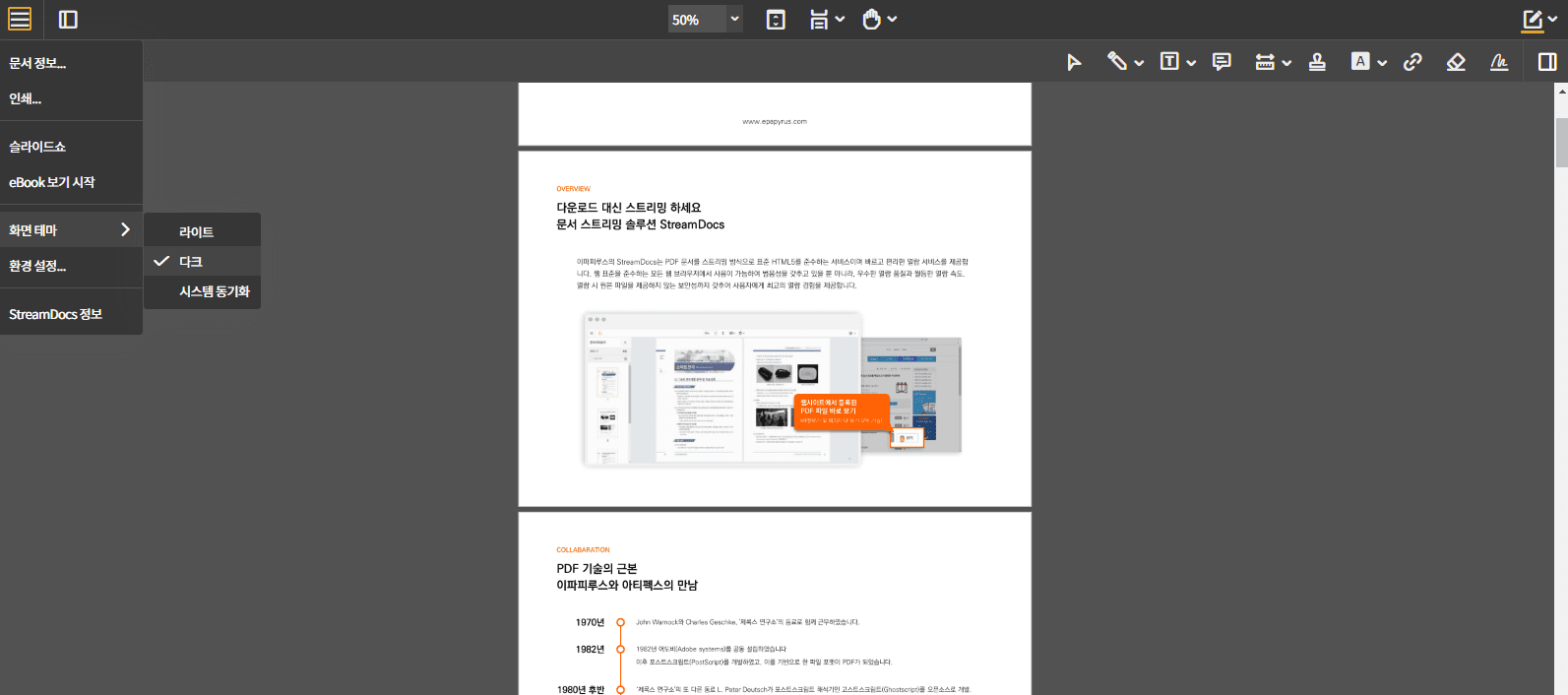Select the stamp tool
Screen dimensions: 1568x695
[x=1317, y=62]
